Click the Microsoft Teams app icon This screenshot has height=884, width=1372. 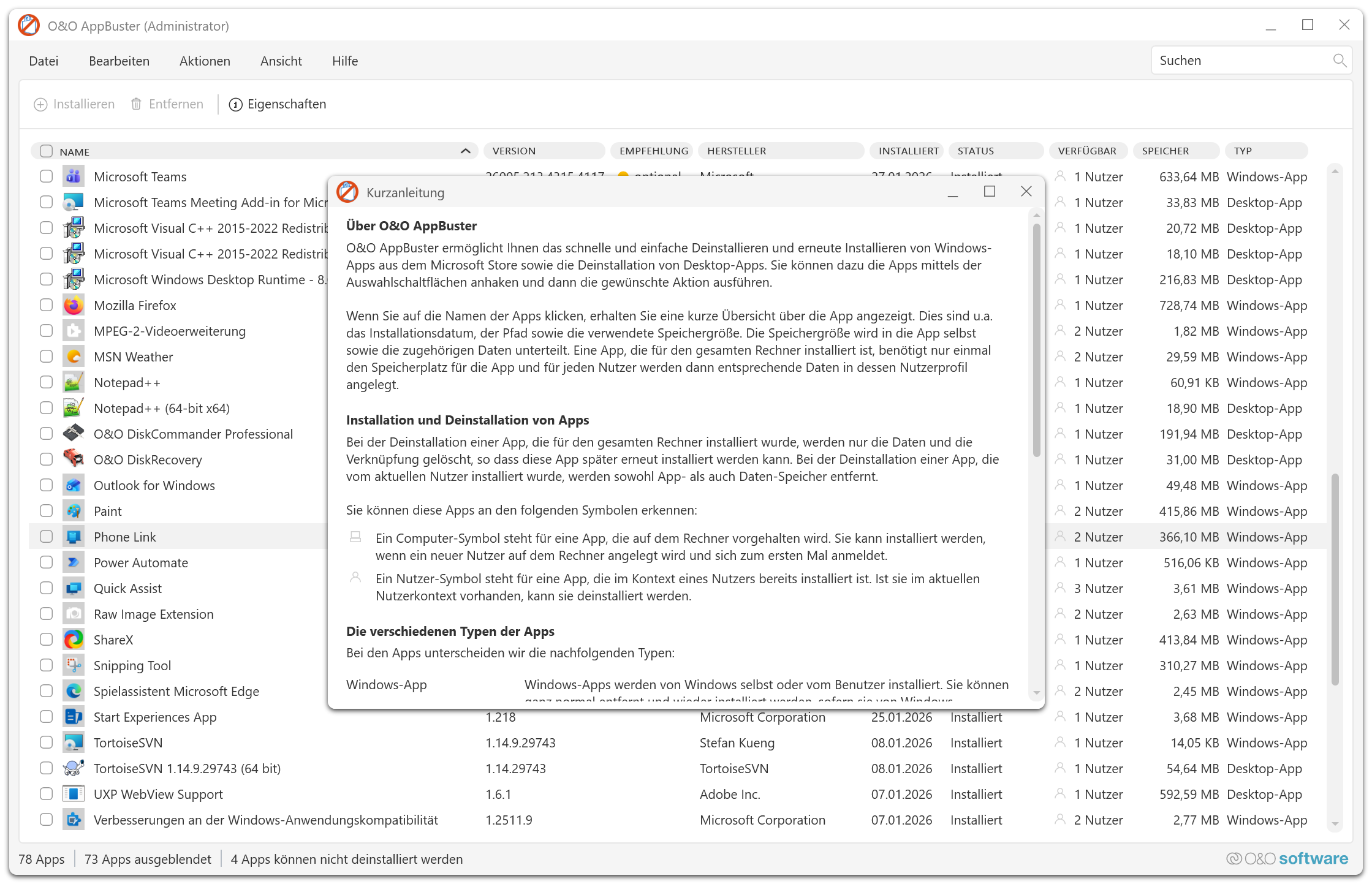tap(74, 176)
